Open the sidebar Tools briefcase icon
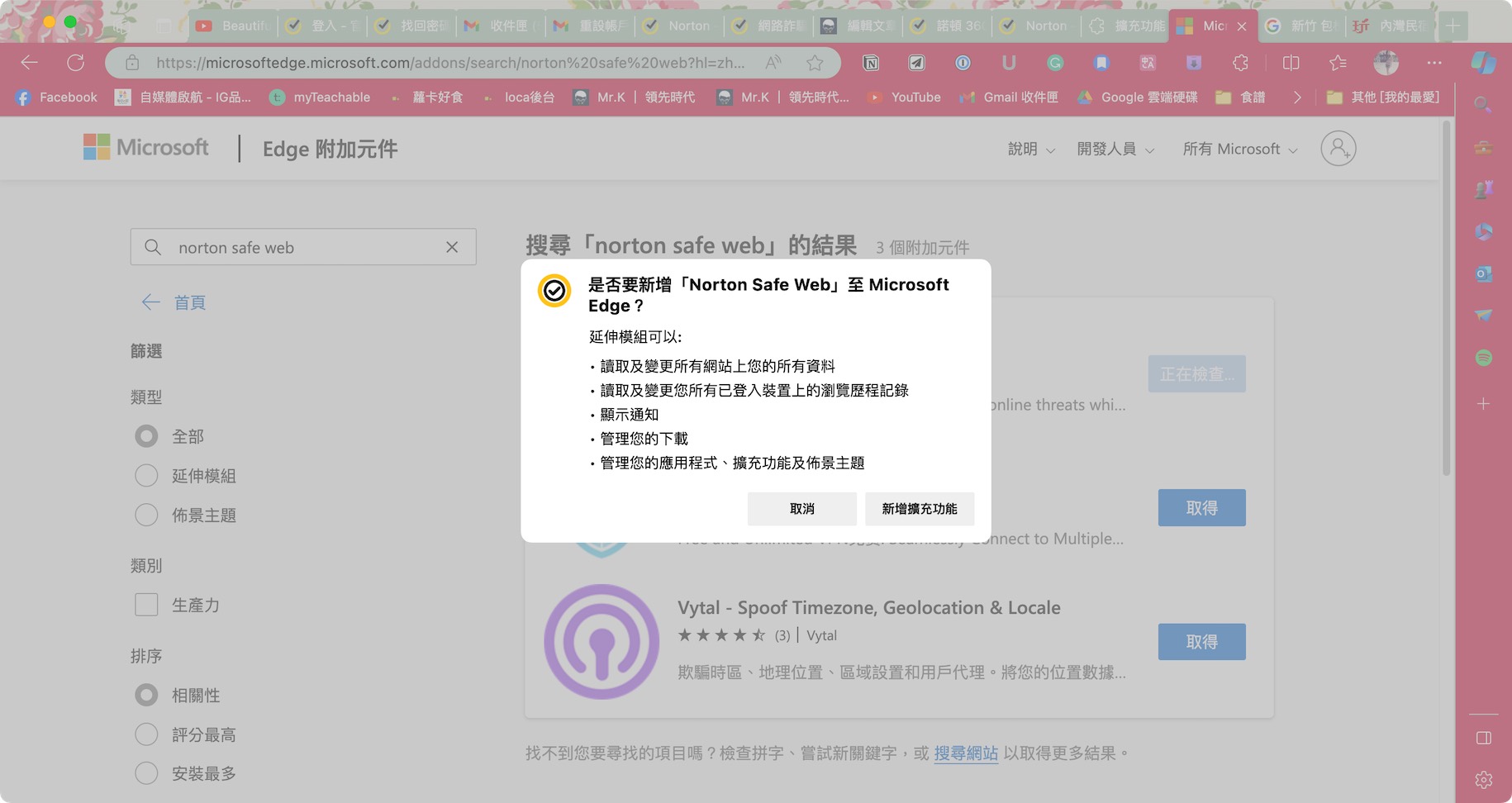1512x803 pixels. (x=1483, y=148)
